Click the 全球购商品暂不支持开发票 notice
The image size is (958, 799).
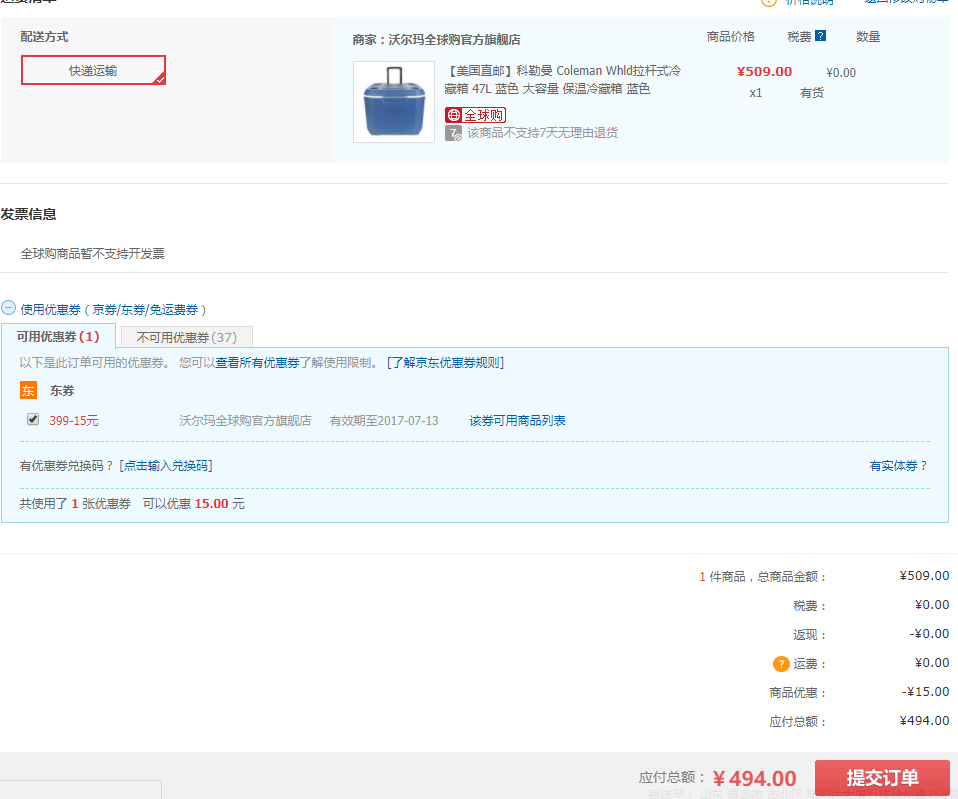pyautogui.click(x=92, y=254)
